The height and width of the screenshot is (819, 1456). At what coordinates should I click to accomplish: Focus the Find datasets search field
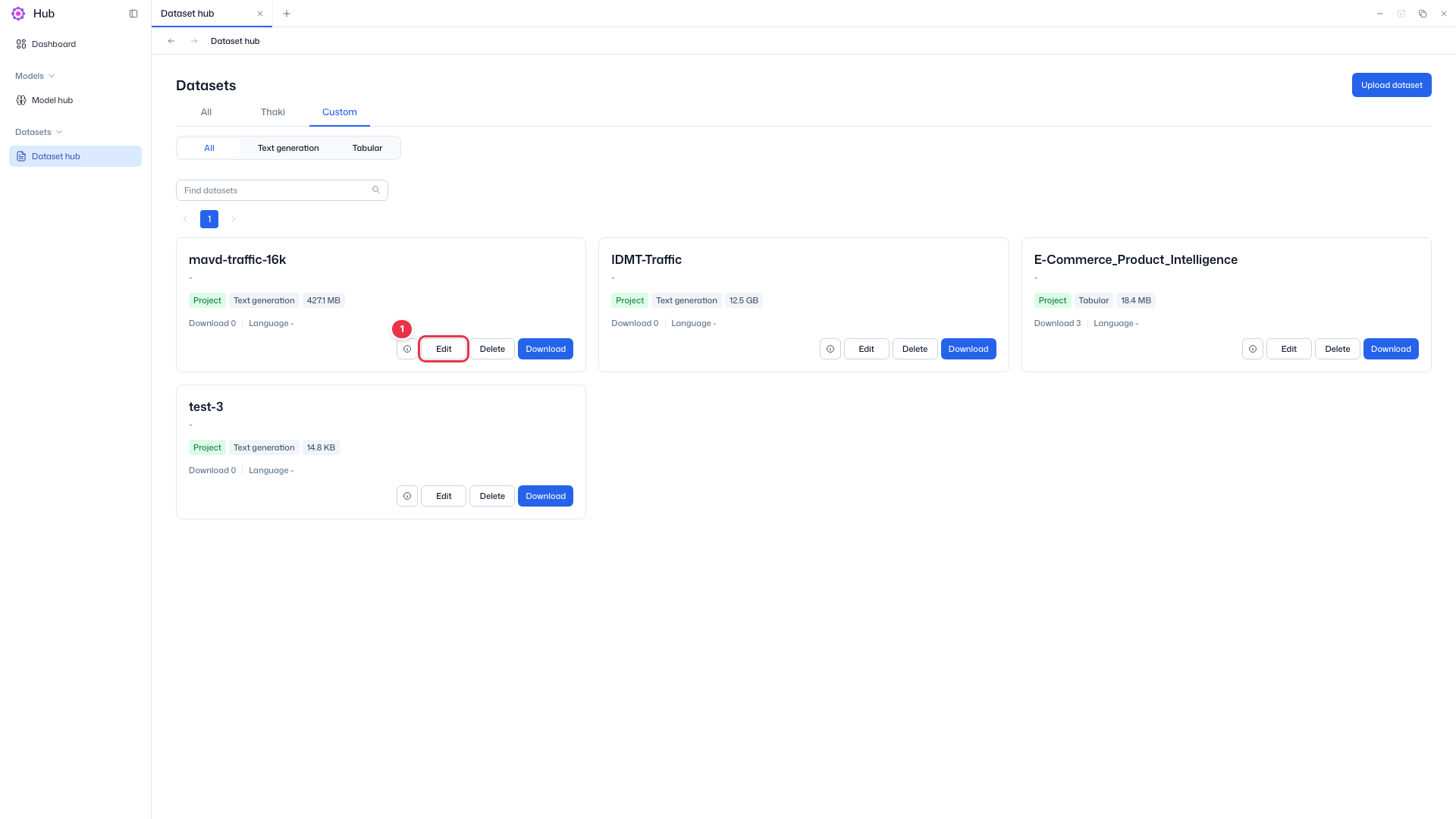tap(282, 190)
